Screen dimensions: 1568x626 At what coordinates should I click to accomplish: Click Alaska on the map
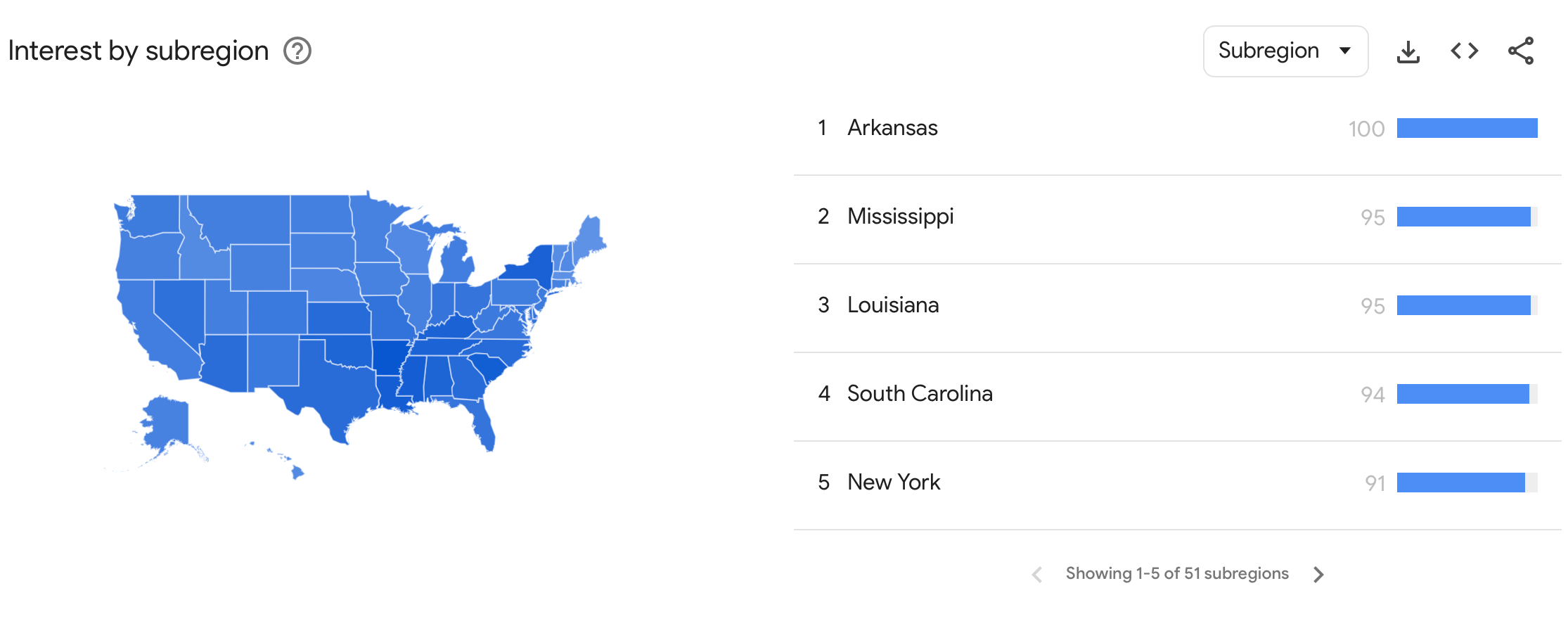(x=166, y=422)
